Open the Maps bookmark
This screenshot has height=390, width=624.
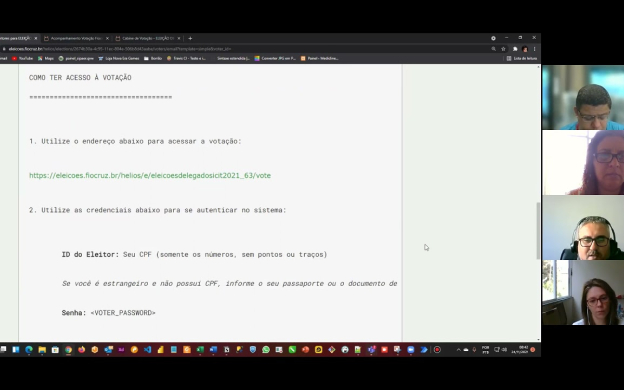click(x=46, y=58)
